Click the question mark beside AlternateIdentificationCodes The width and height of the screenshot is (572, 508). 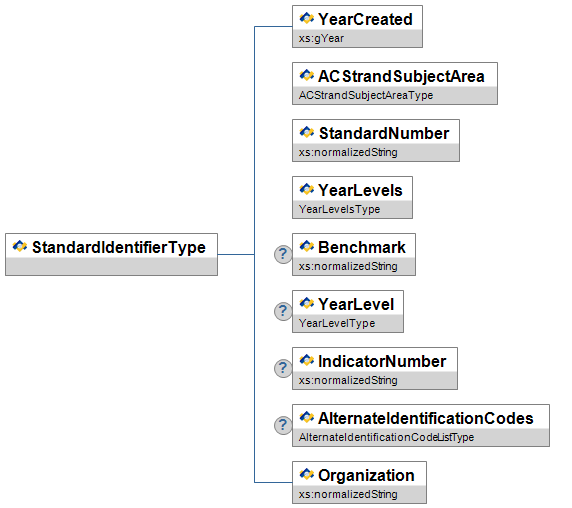click(283, 425)
